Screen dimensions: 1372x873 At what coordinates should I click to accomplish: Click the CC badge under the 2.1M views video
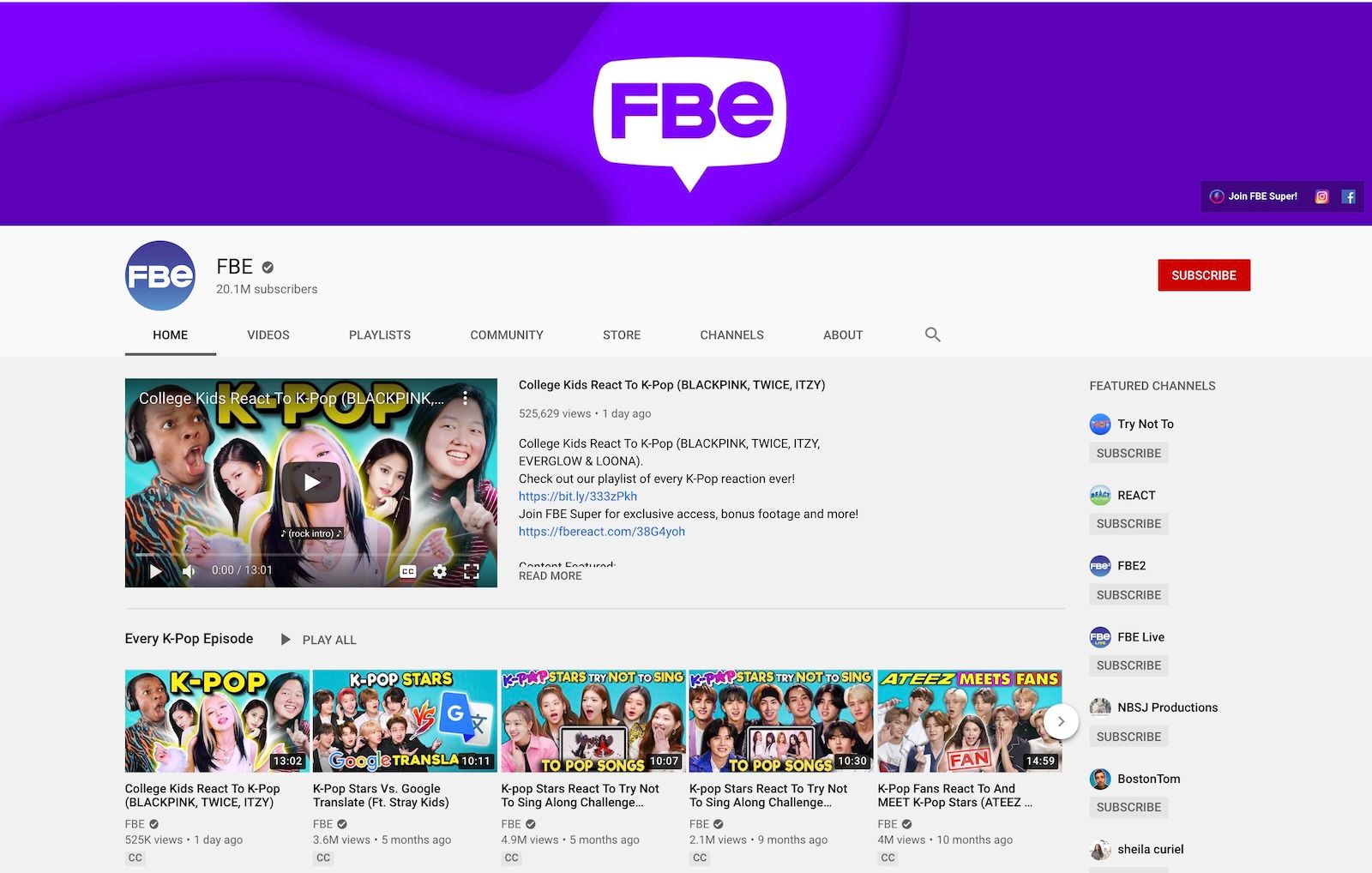click(700, 858)
